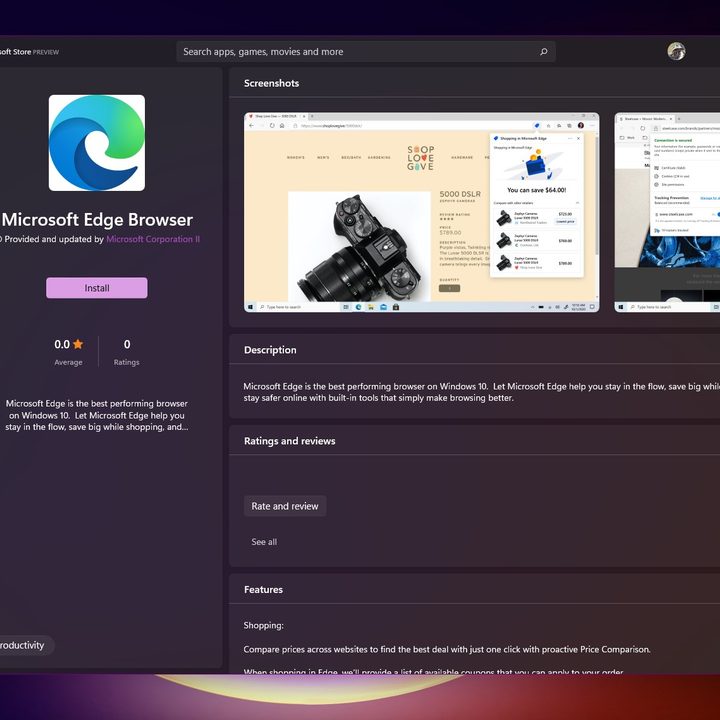The width and height of the screenshot is (720, 720).
Task: Click the orange rating star icon
Action: (79, 344)
